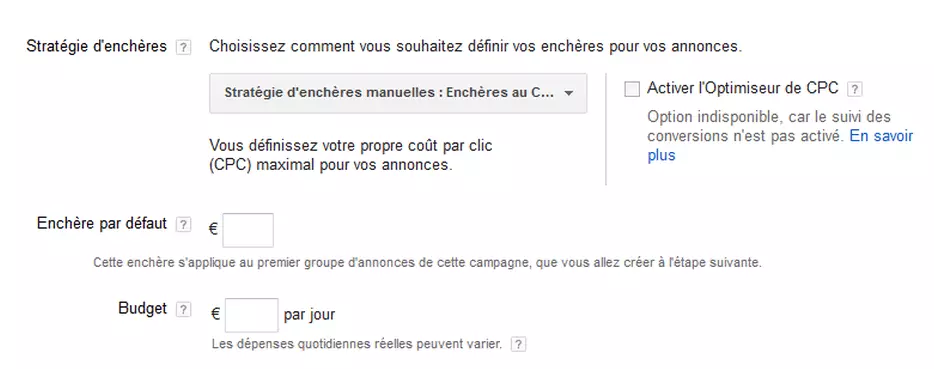The image size is (934, 369).
Task: Click help icon after 'dépenses quotidiennes réelles peuvent varier'
Action: [x=519, y=345]
